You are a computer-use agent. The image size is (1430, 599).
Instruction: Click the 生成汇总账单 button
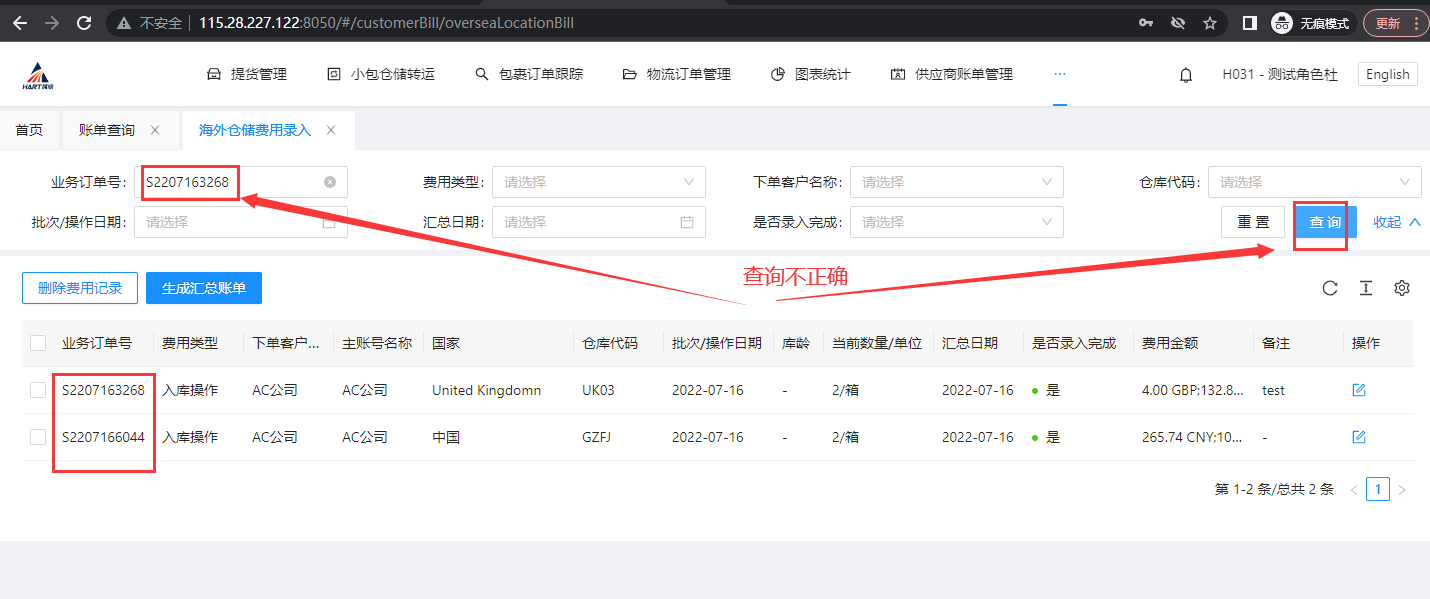pos(204,288)
